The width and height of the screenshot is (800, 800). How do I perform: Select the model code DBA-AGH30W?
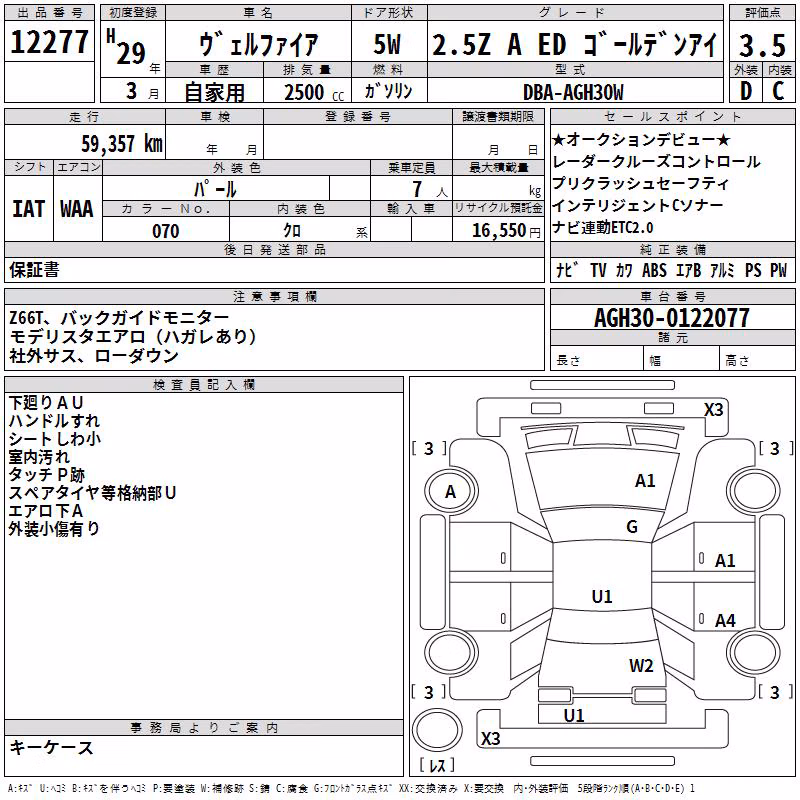click(573, 92)
